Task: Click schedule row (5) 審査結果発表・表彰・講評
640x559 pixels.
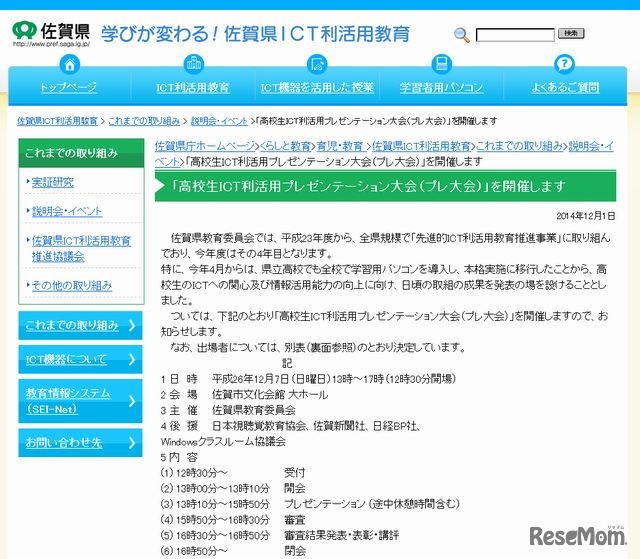Action: coord(280,535)
